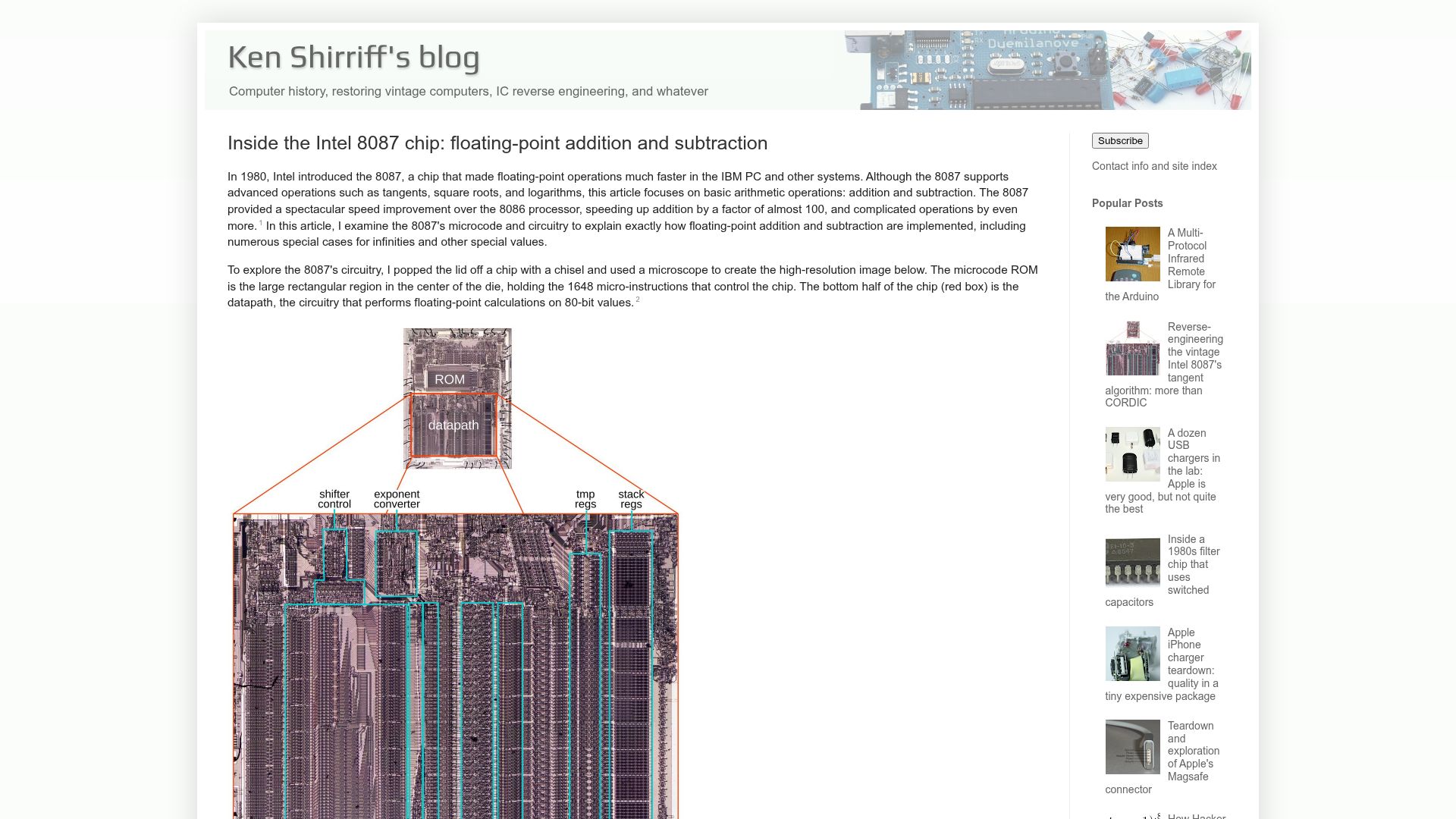Click footnote 2 superscript after '80-bit values.'
The height and width of the screenshot is (819, 1456).
[638, 300]
